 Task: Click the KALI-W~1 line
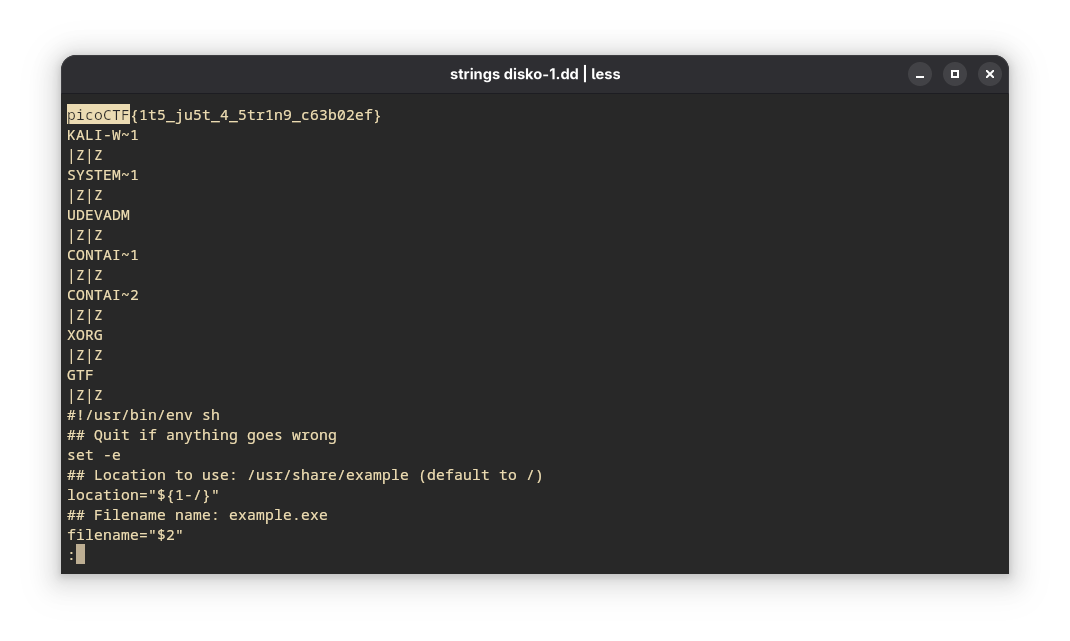(103, 135)
